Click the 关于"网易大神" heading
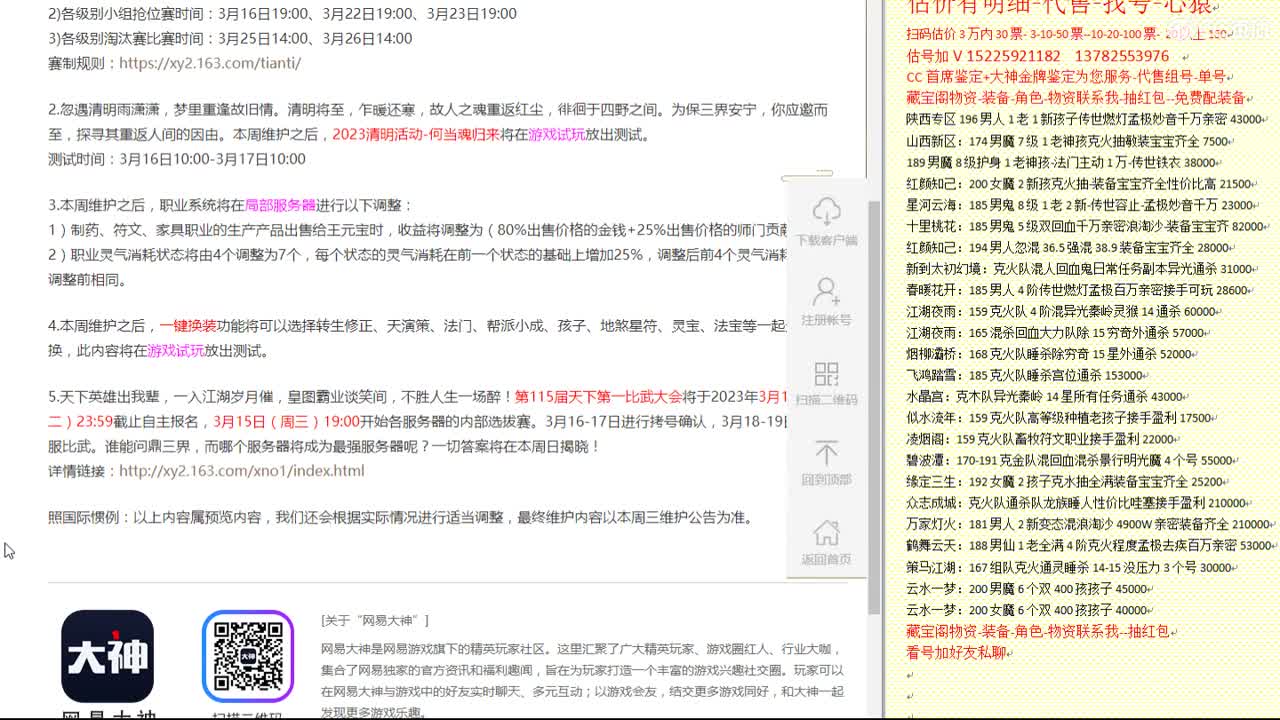Screen dimensions: 1280x720 click(x=375, y=620)
